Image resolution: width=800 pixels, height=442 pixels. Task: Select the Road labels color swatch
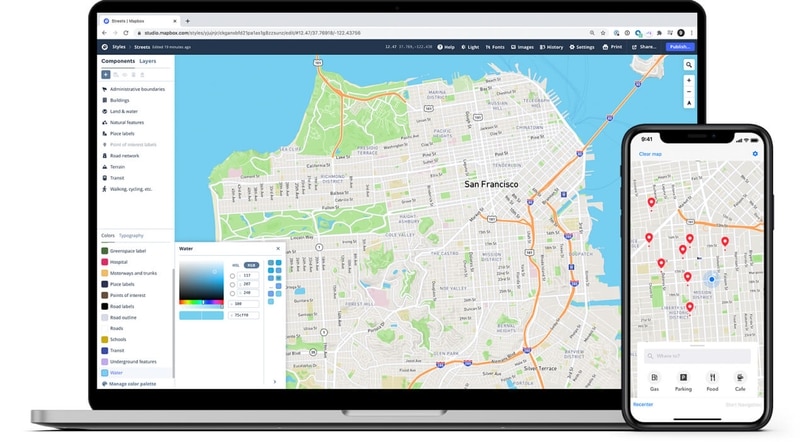pos(105,306)
